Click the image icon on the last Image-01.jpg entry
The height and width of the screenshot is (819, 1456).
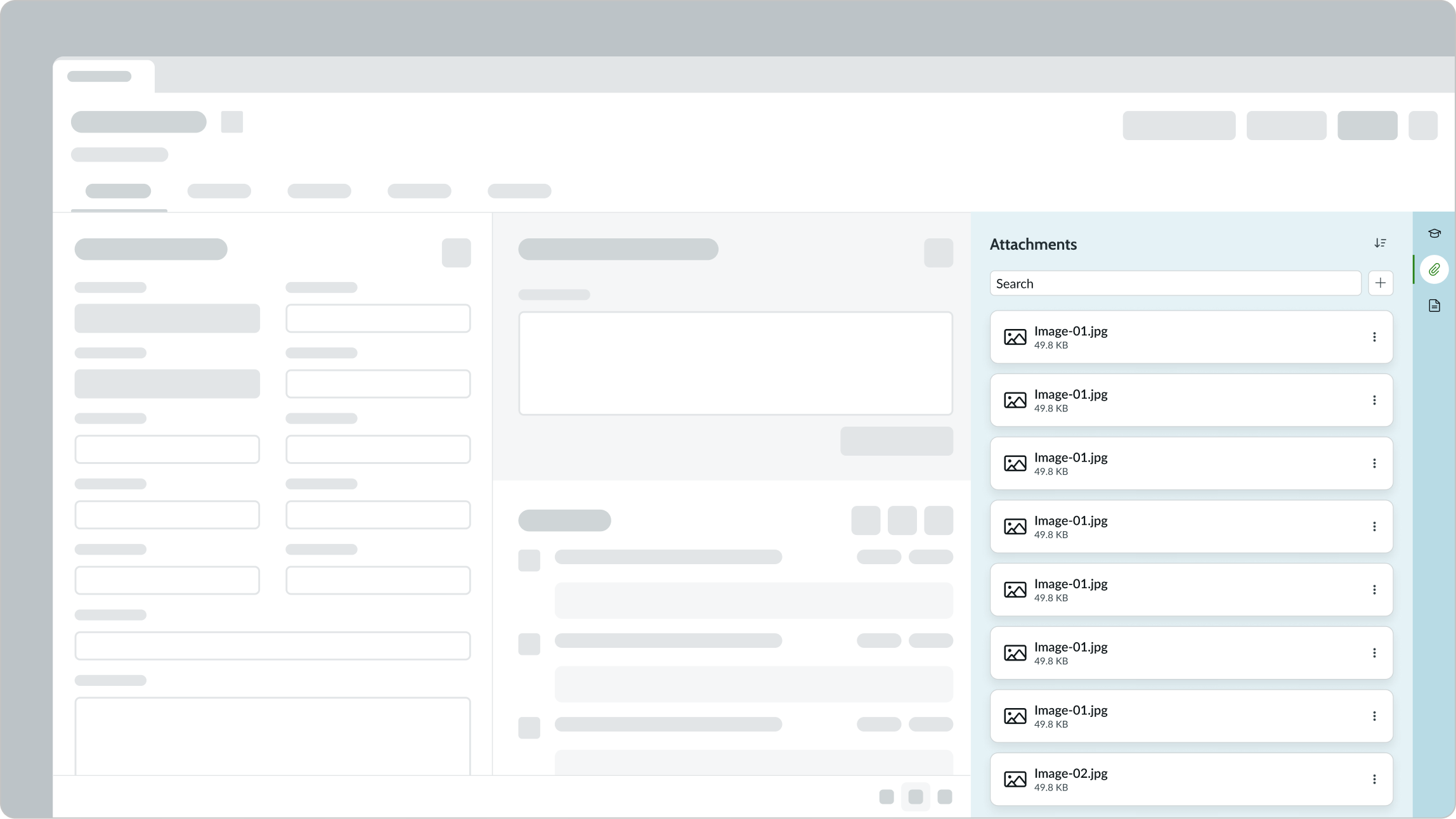(x=1015, y=716)
